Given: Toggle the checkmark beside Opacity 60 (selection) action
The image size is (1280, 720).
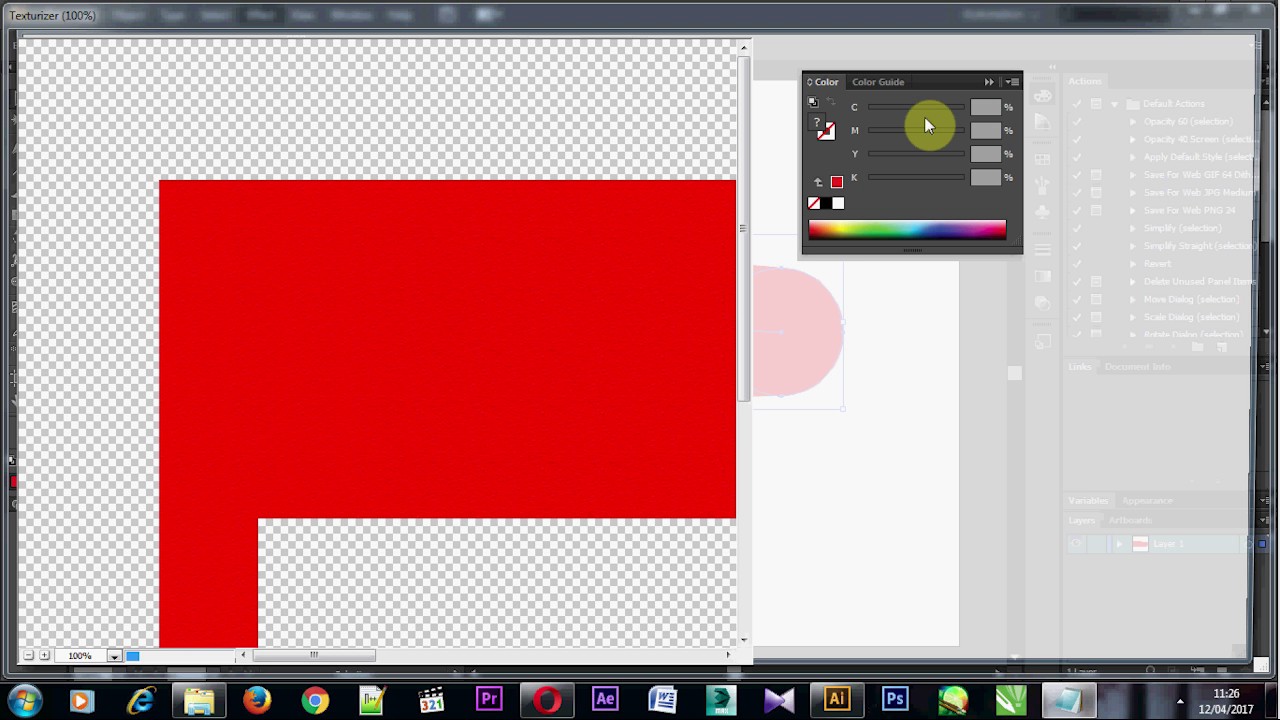Looking at the screenshot, I should [x=1077, y=122].
